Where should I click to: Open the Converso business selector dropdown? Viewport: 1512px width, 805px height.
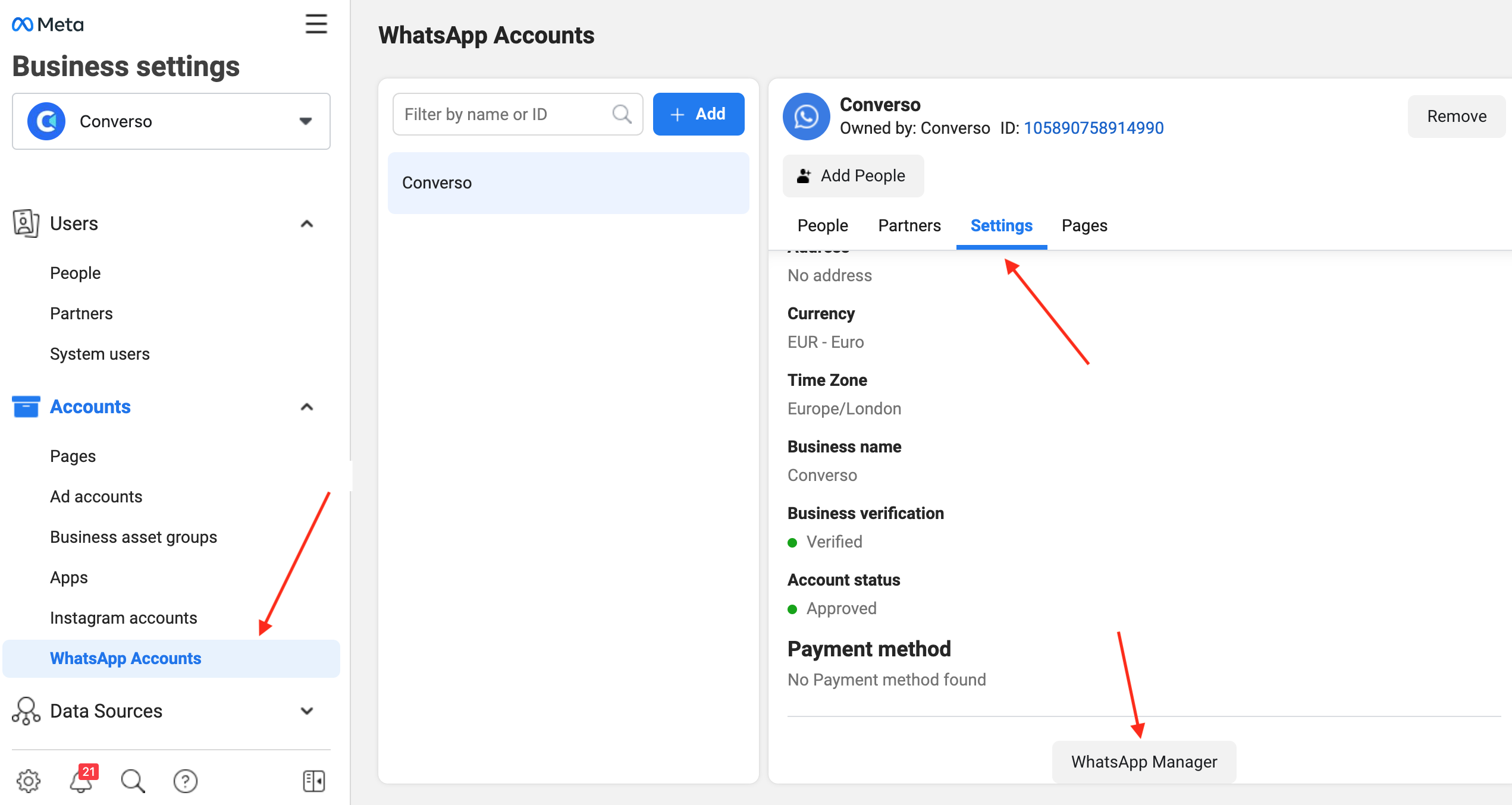[171, 121]
